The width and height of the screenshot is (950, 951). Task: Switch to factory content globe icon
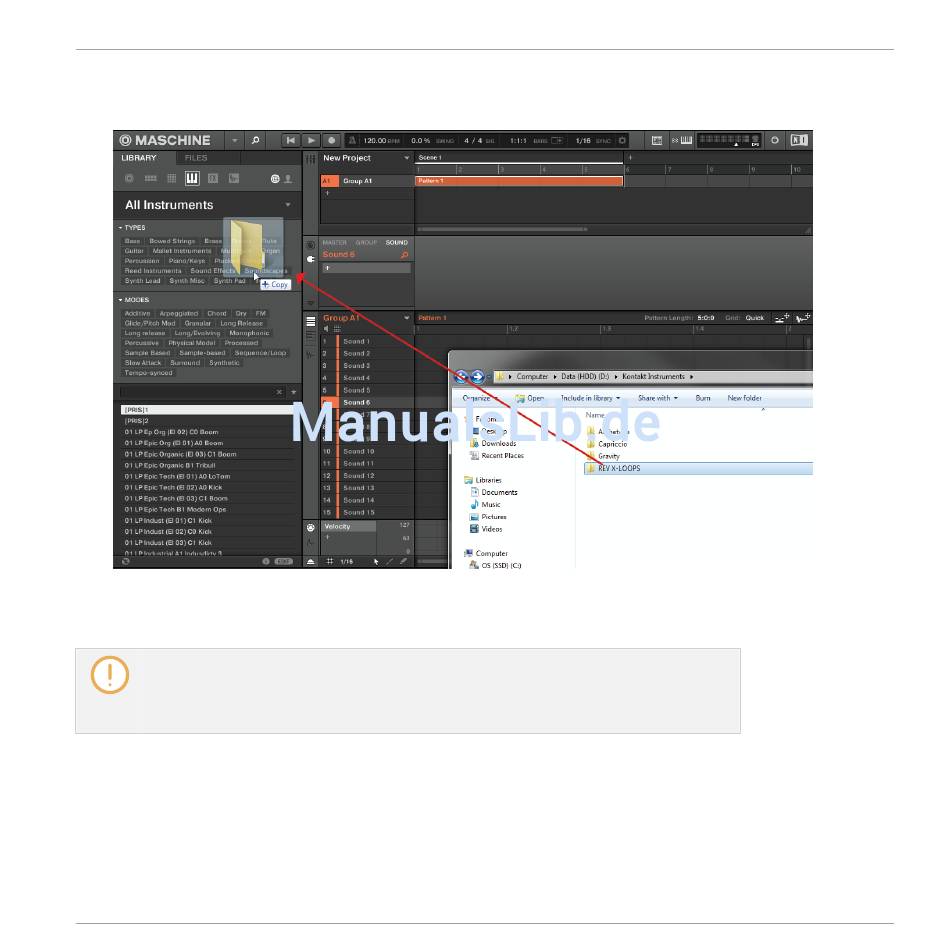click(x=275, y=179)
